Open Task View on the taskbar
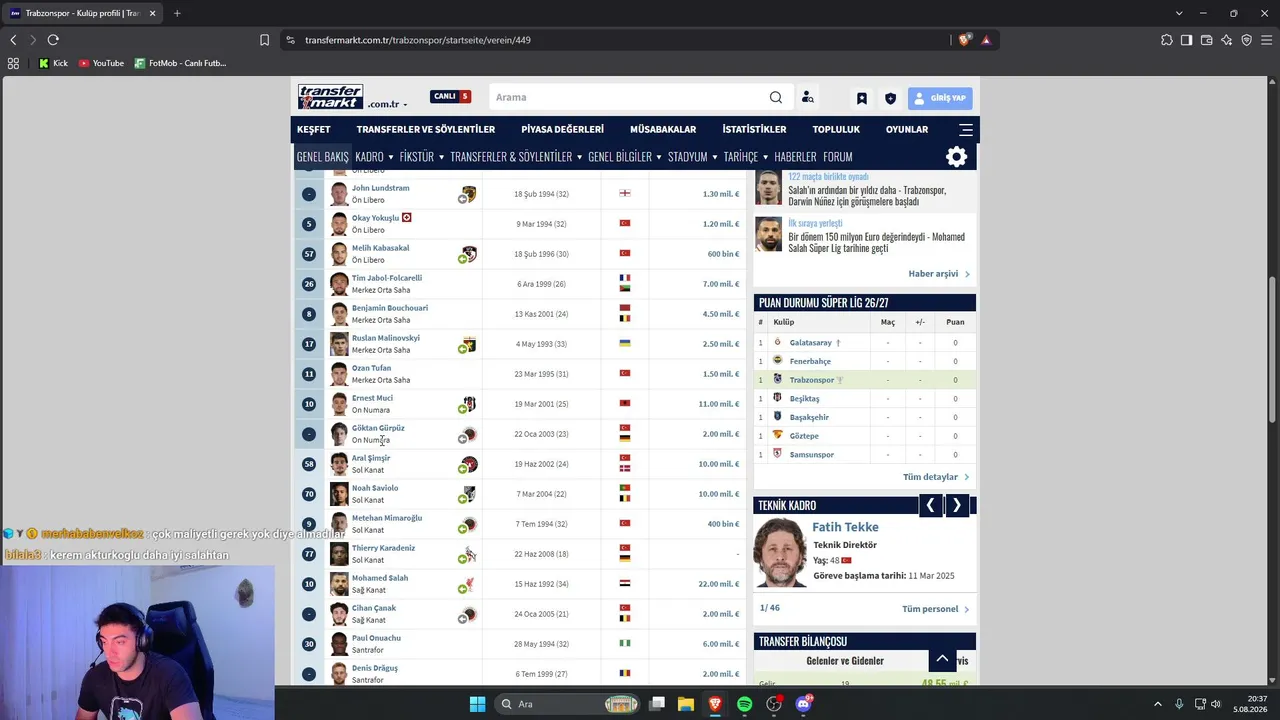1280x720 pixels. pos(657,704)
